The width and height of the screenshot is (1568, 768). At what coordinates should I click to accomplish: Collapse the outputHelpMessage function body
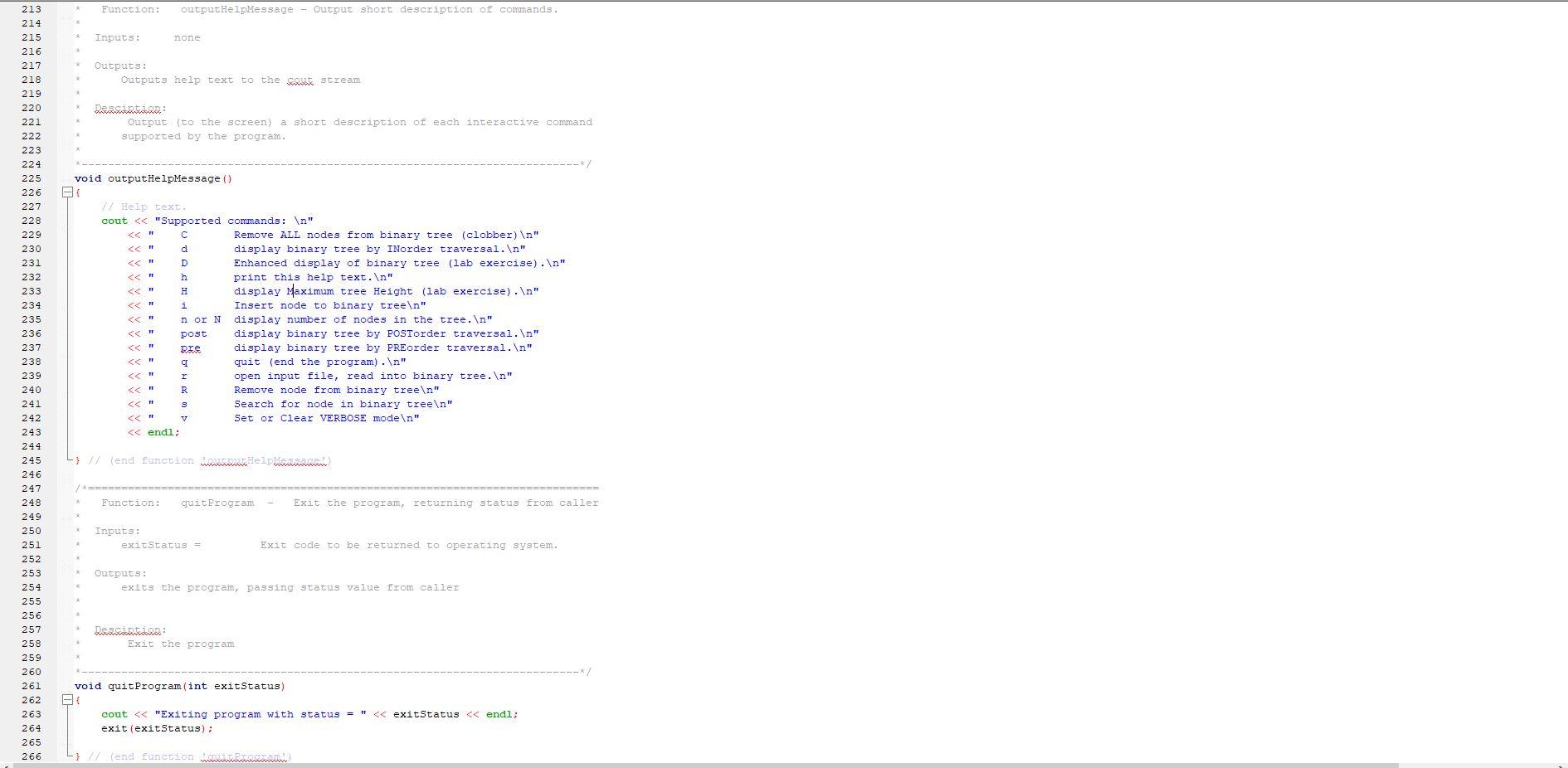pyautogui.click(x=66, y=192)
